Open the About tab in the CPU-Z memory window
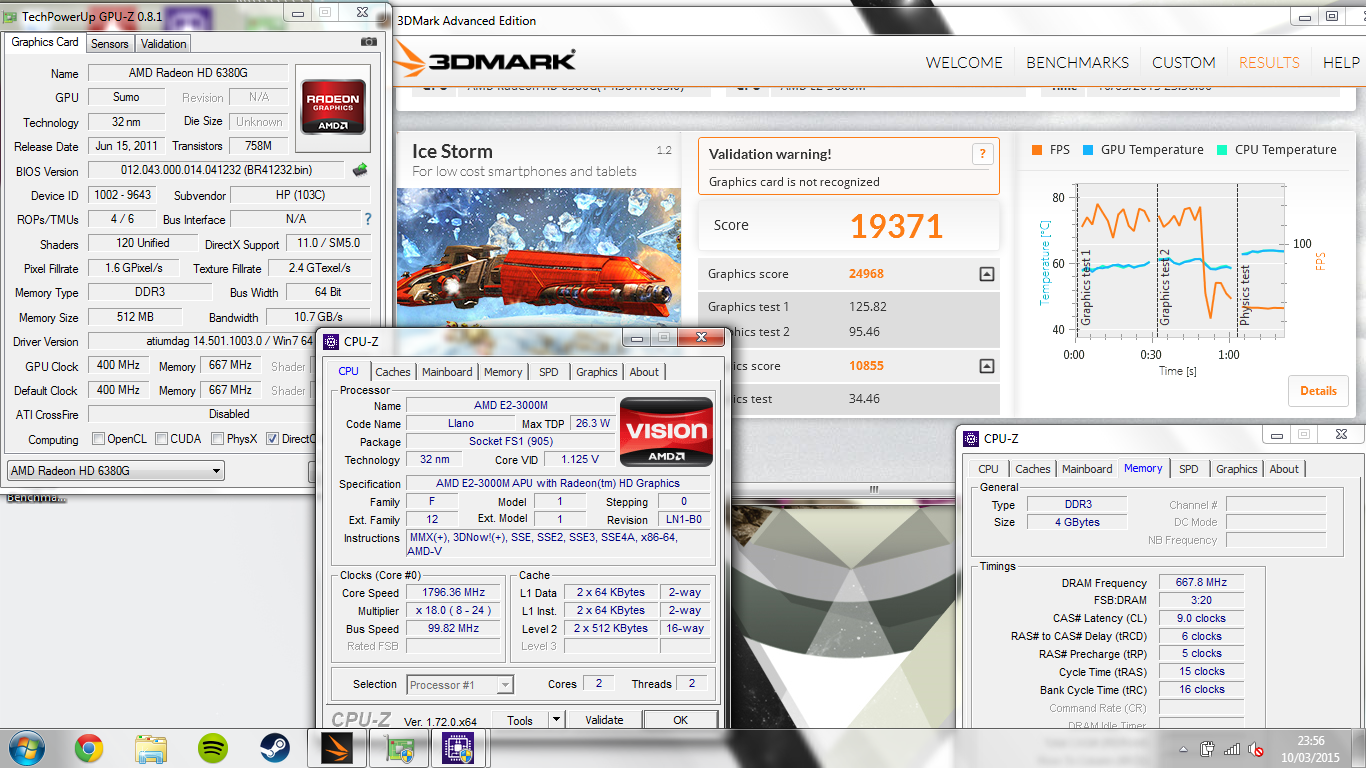Image resolution: width=1366 pixels, height=768 pixels. point(1284,469)
